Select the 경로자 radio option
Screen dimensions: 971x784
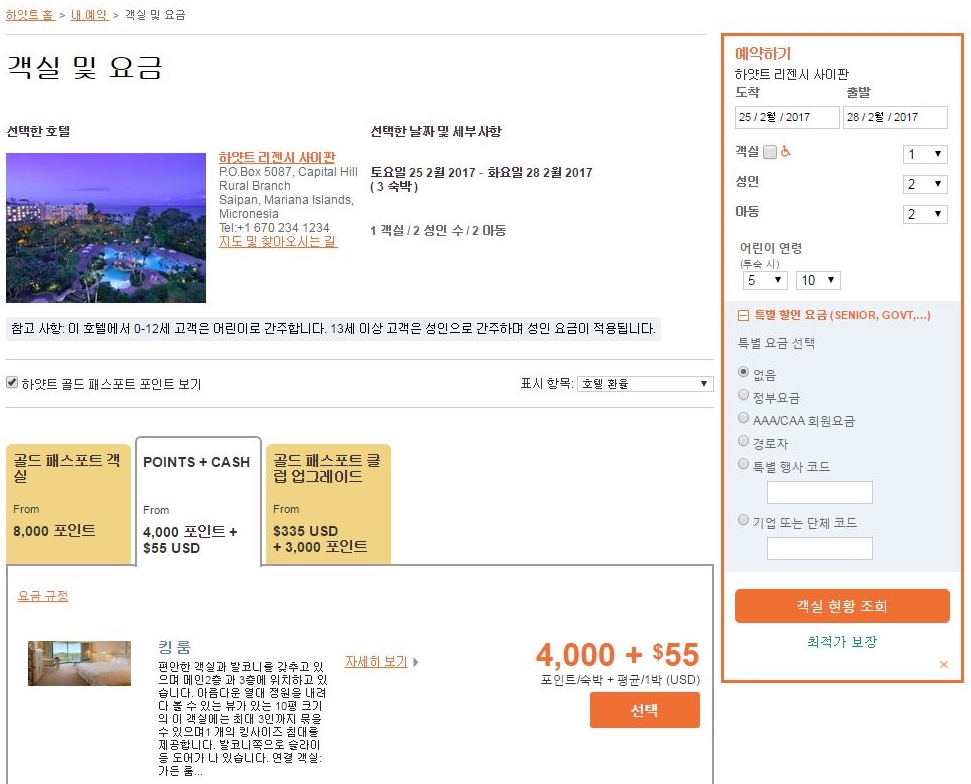click(744, 441)
